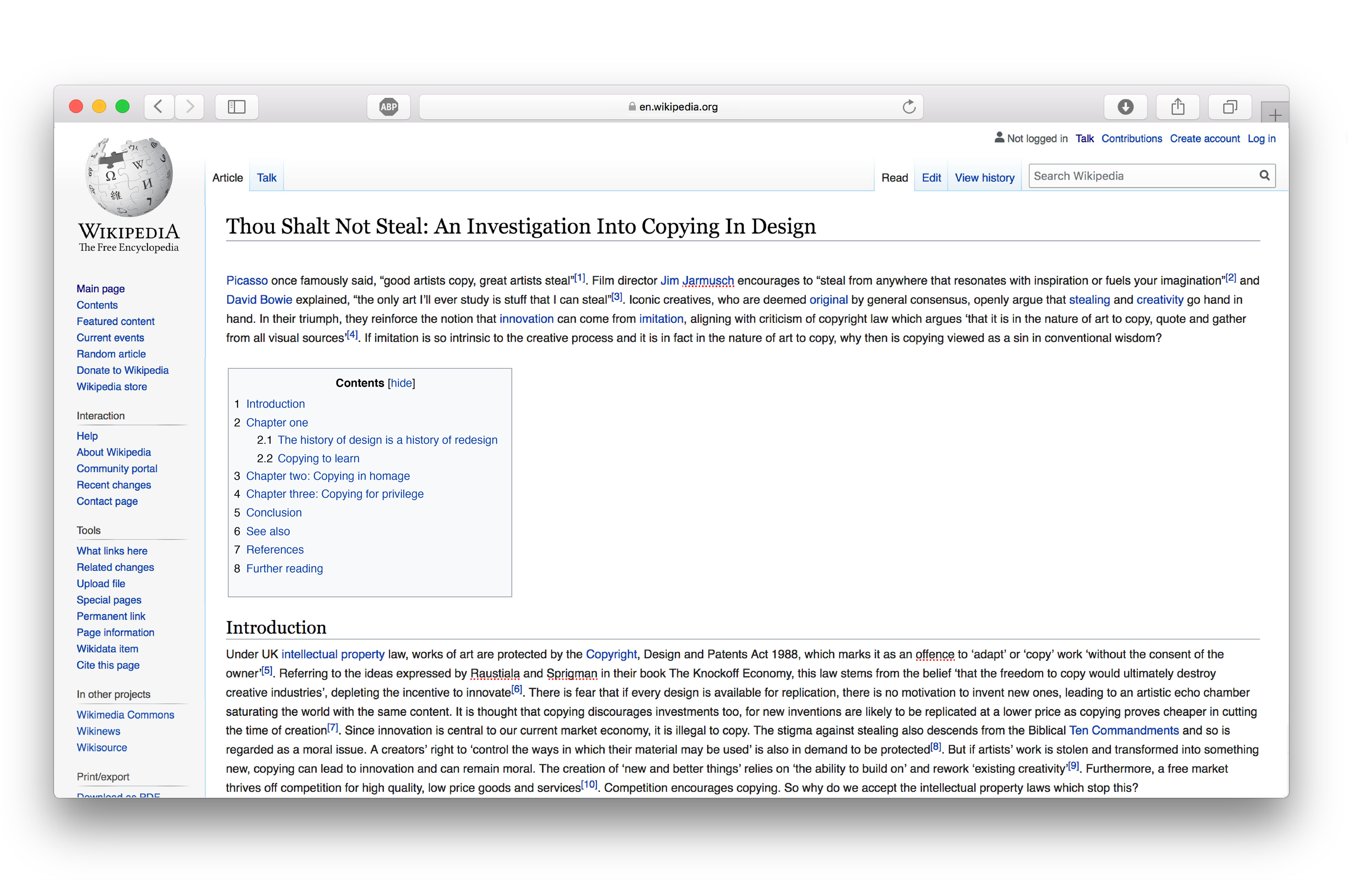Click Upload file link
Screen dimensions: 1348x896
point(101,583)
